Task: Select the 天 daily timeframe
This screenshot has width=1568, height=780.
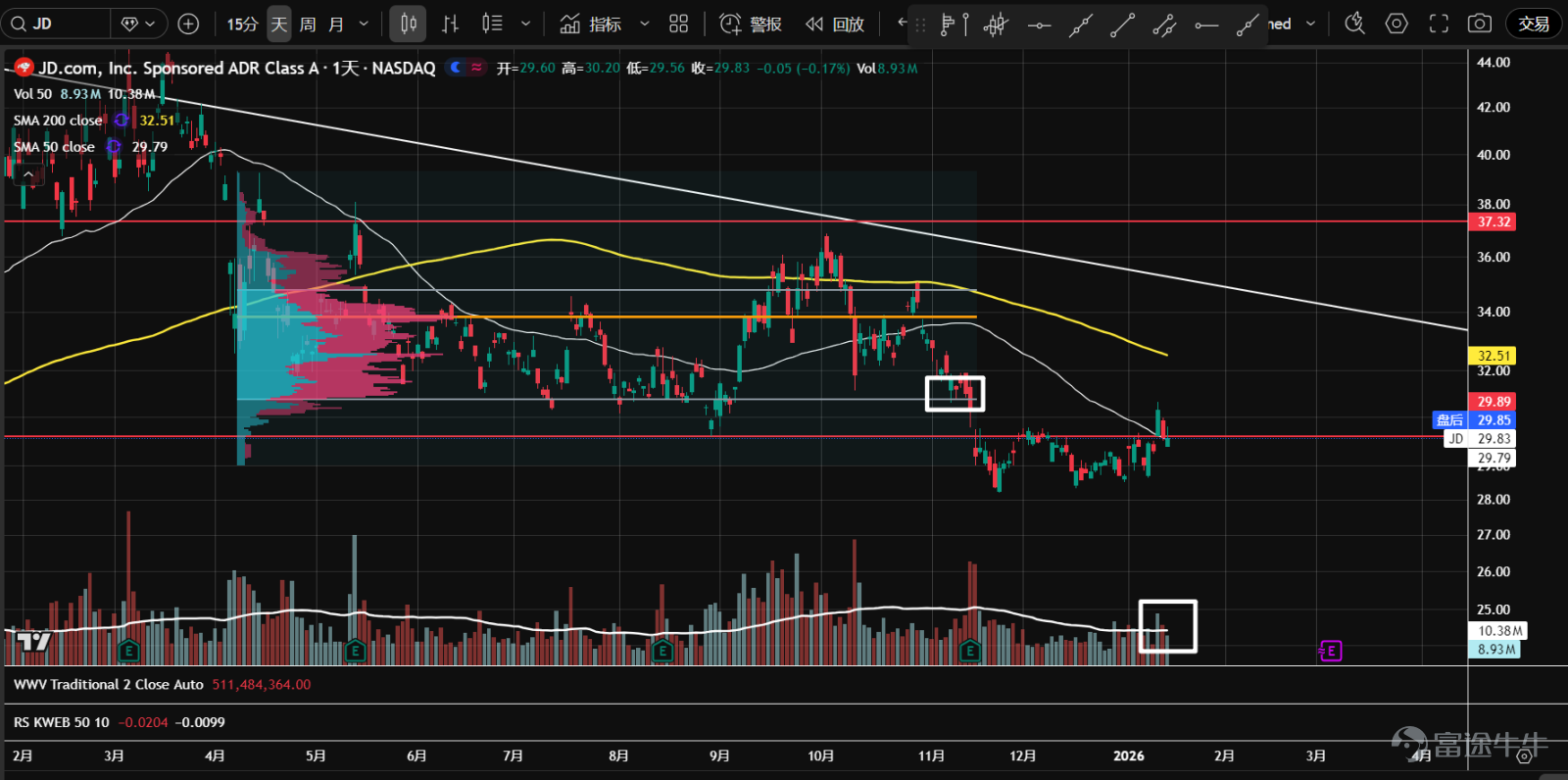Action: [x=279, y=24]
